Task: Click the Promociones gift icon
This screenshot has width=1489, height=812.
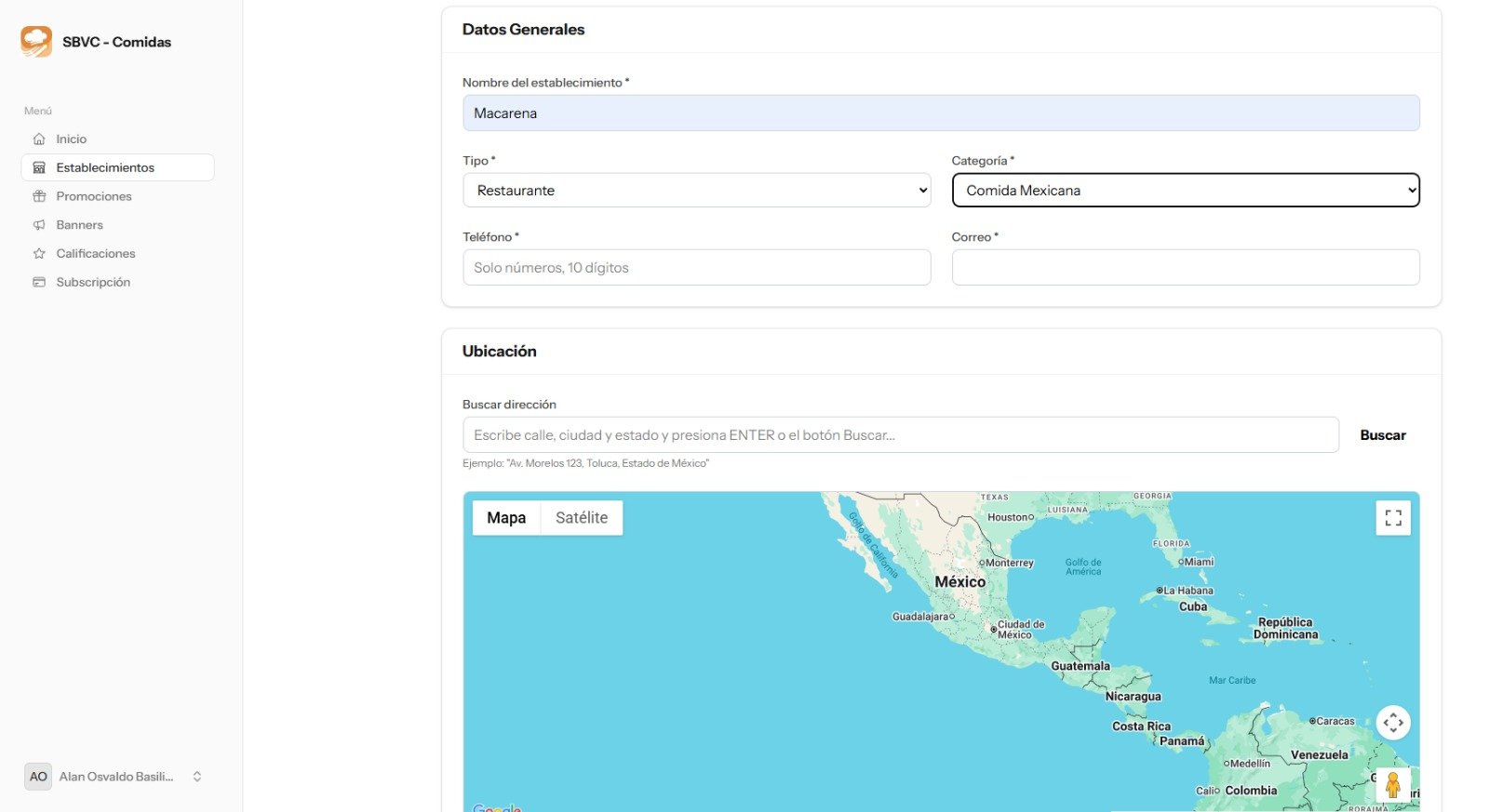Action: click(x=39, y=196)
